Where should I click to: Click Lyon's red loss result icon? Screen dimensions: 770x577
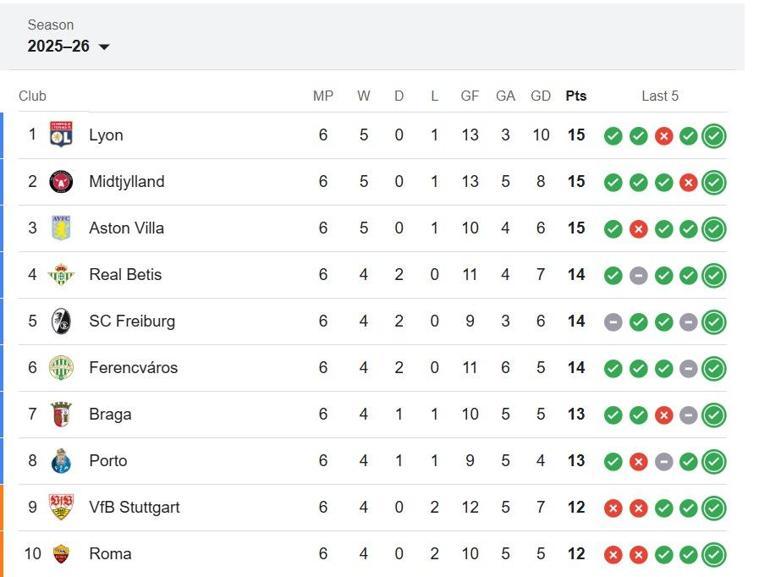pyautogui.click(x=663, y=136)
